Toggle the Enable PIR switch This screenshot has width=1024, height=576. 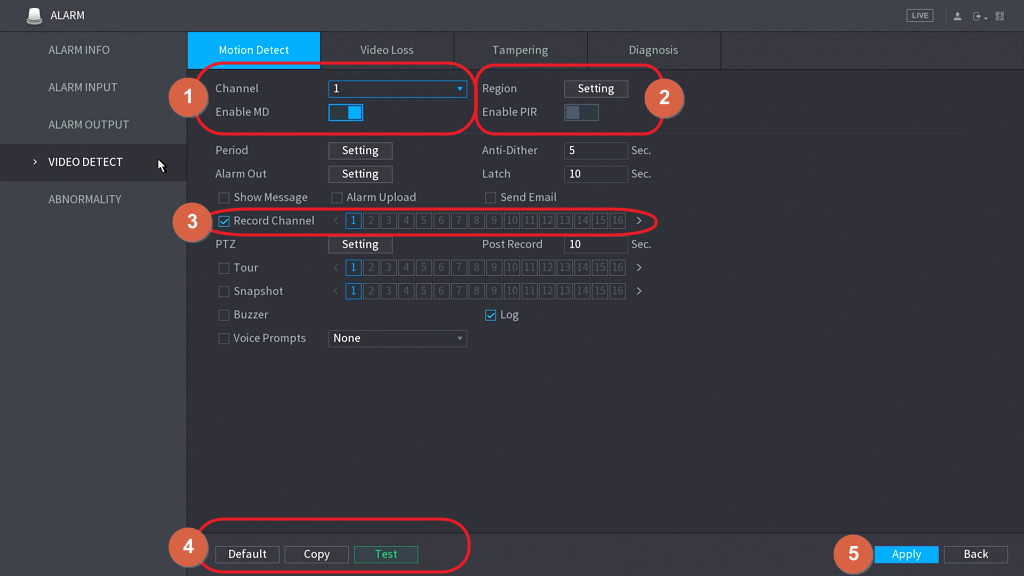click(x=581, y=112)
